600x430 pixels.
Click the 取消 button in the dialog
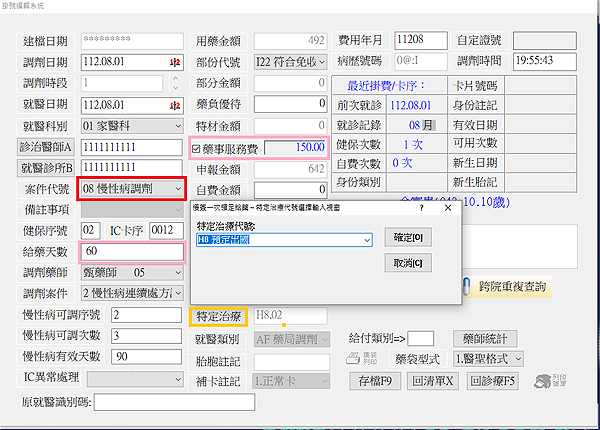pyautogui.click(x=406, y=263)
